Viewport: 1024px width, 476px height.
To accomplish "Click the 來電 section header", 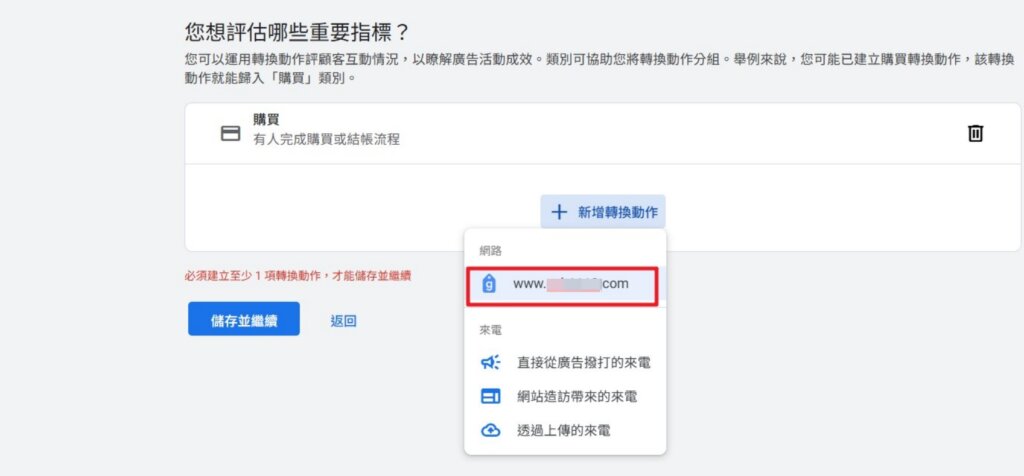I will point(491,330).
